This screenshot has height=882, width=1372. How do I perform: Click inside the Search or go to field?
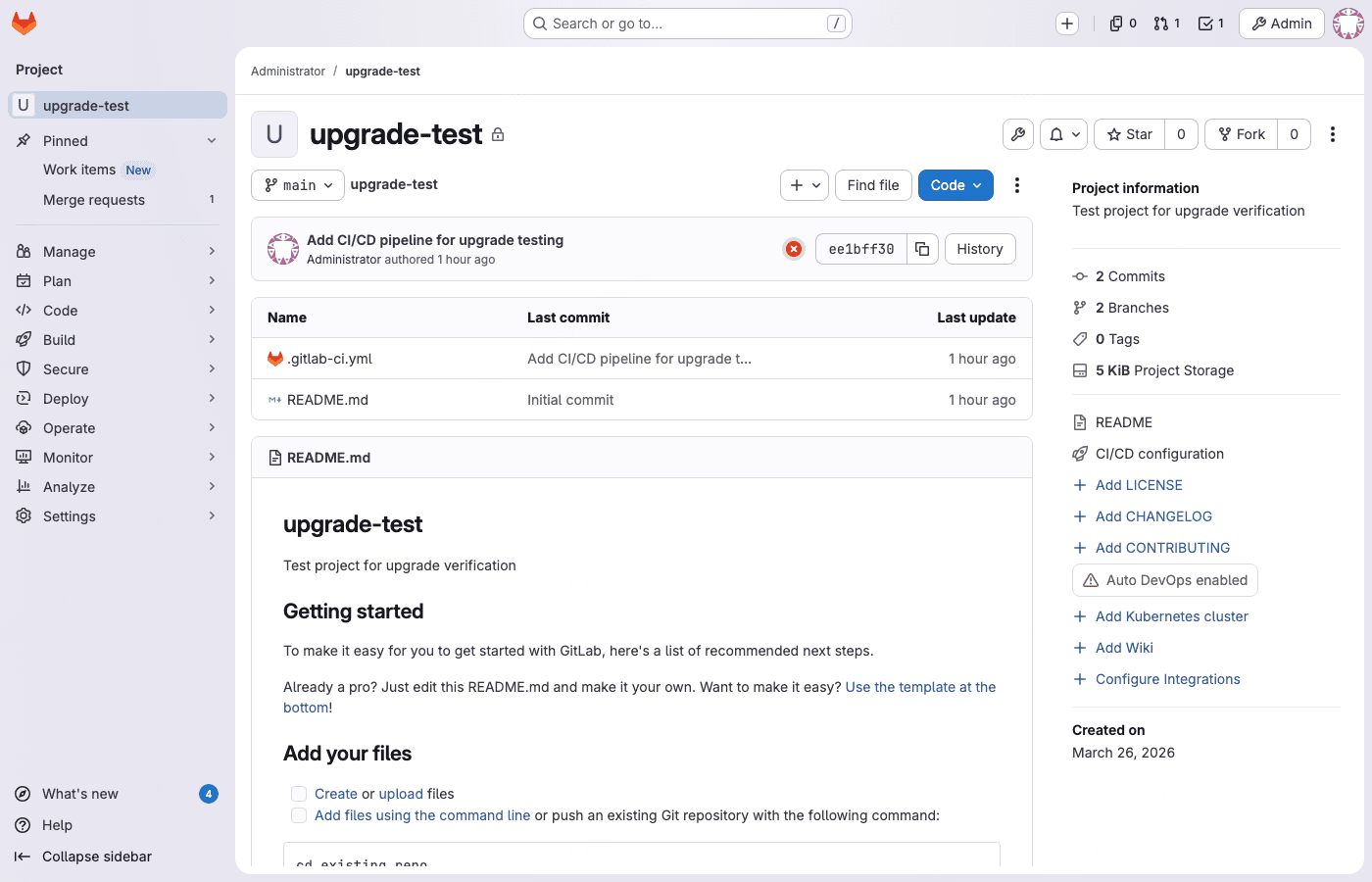pos(687,23)
